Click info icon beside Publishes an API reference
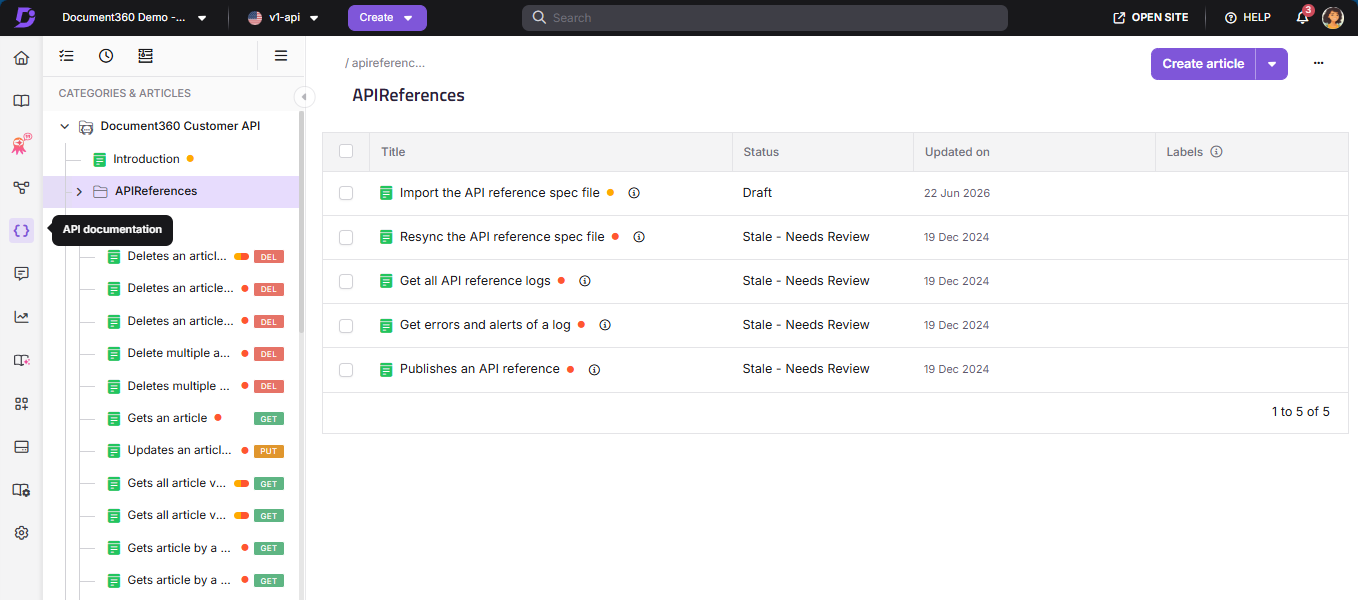Viewport: 1358px width, 600px height. 594,370
